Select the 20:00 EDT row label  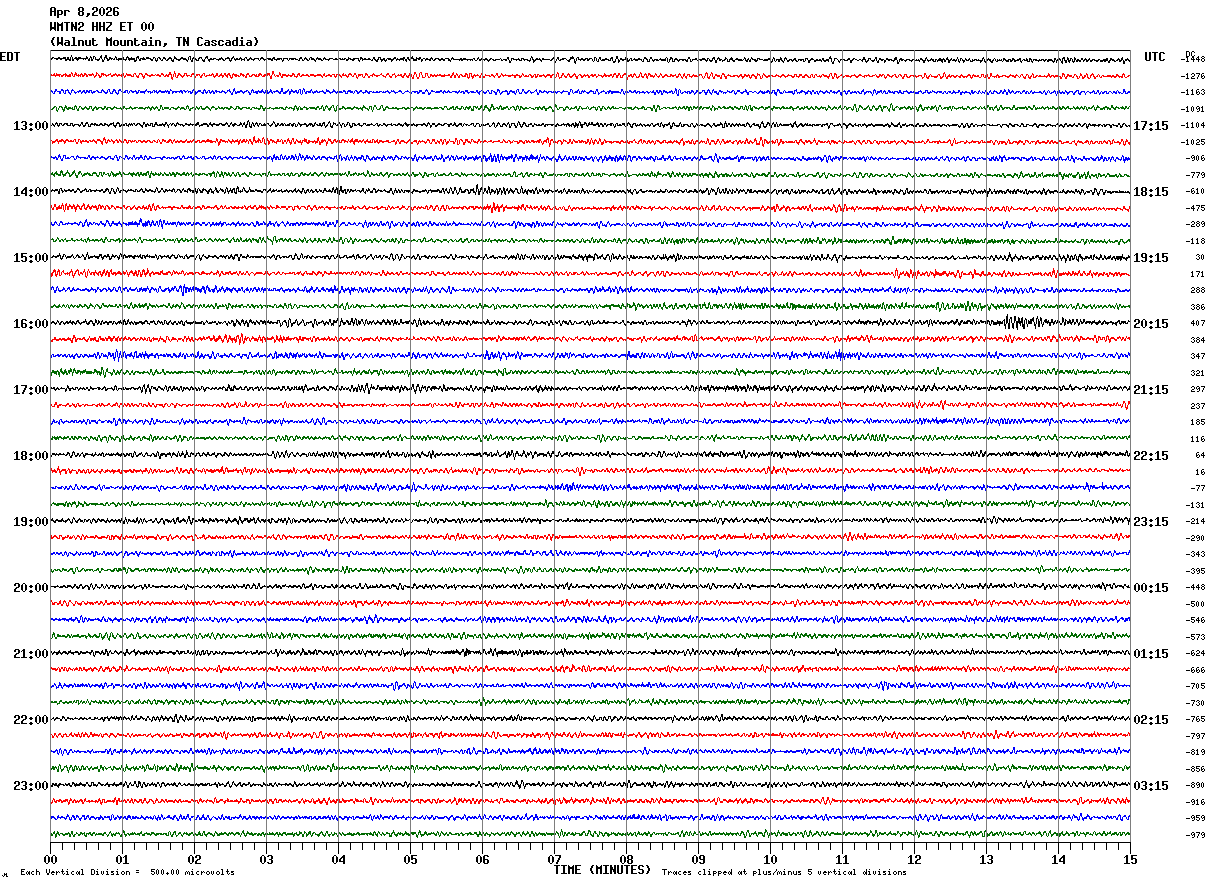30,588
